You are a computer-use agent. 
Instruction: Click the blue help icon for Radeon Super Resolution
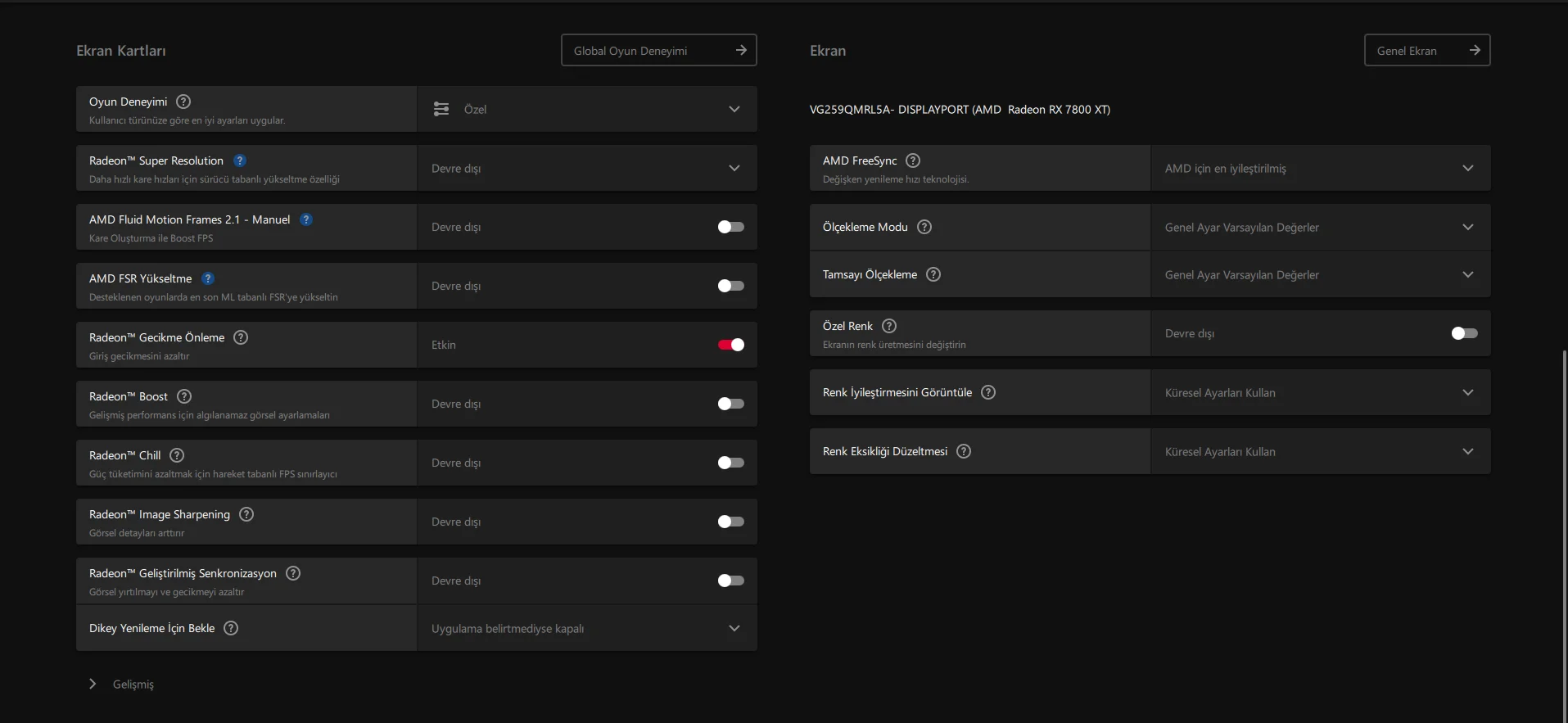[240, 160]
